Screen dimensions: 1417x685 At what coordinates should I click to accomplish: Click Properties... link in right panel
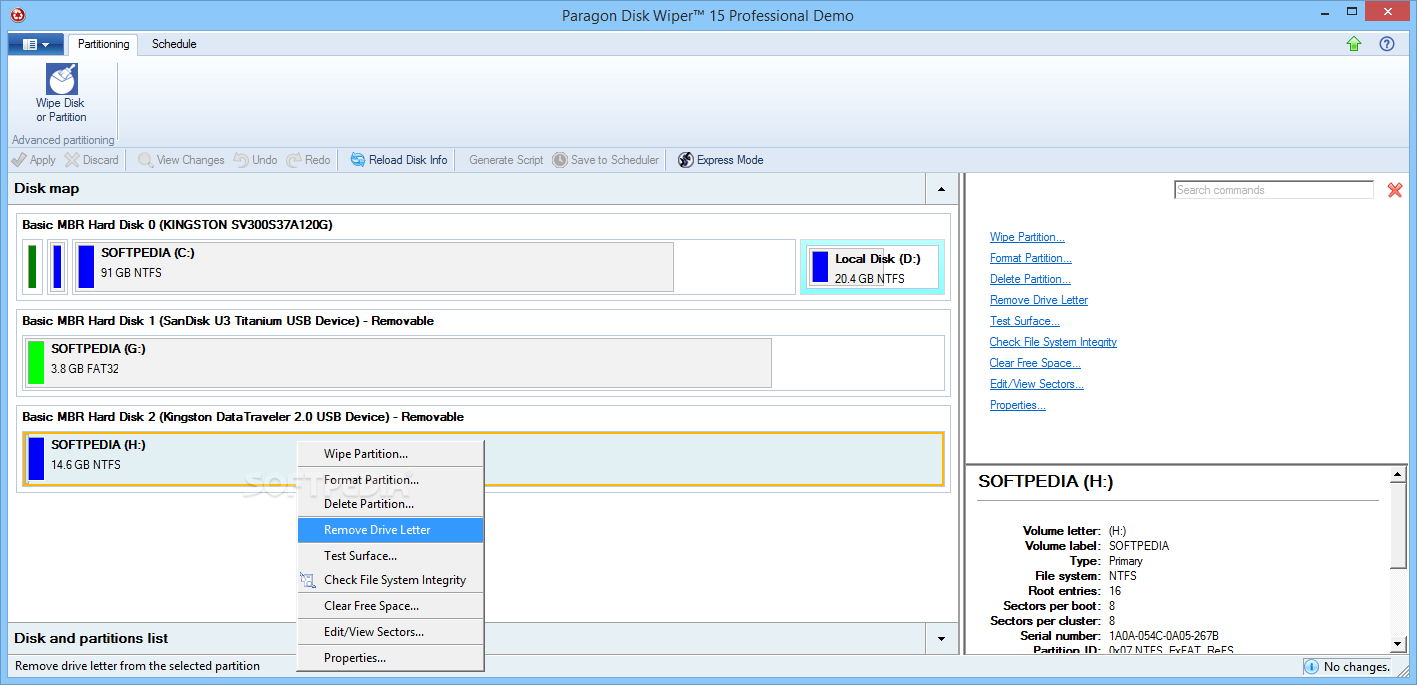coord(1018,405)
